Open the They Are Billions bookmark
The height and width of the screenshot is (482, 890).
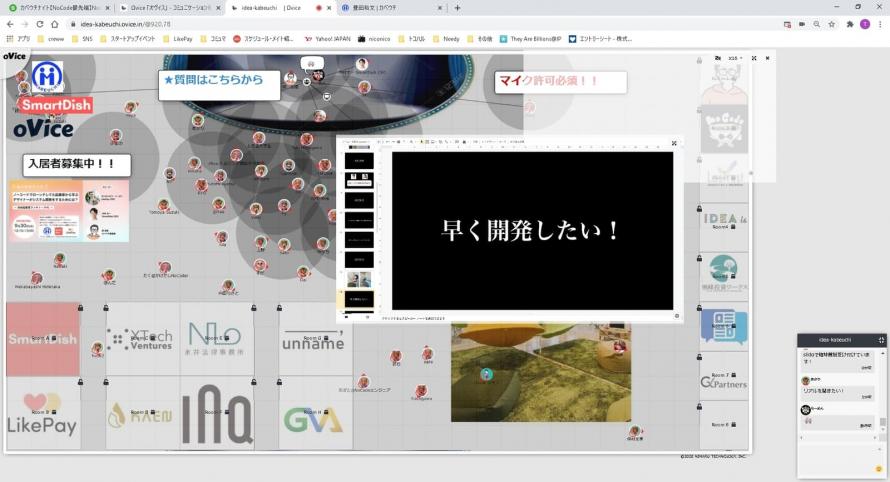(x=531, y=39)
